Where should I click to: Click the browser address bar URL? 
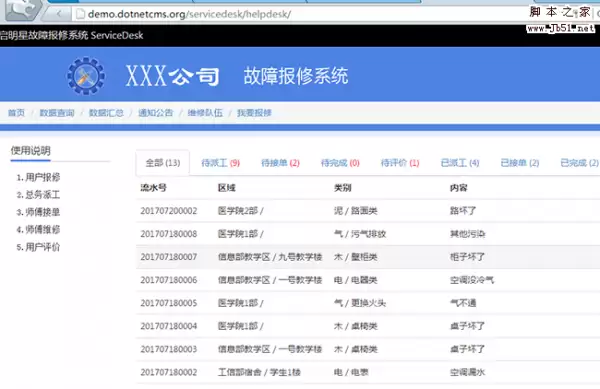(x=189, y=14)
